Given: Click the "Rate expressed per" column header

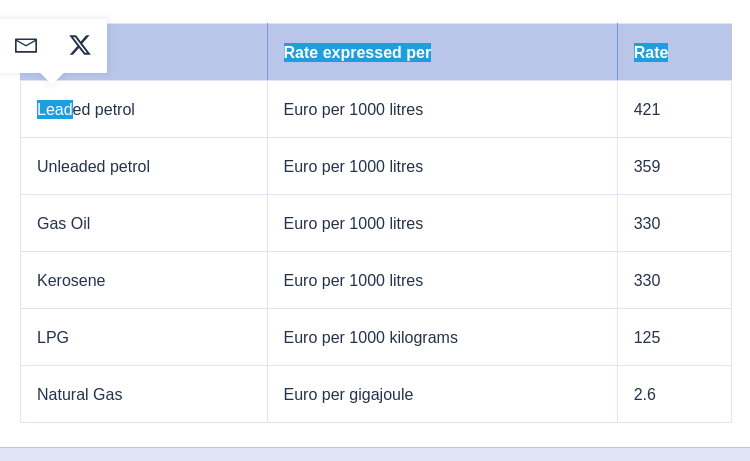Looking at the screenshot, I should (357, 52).
